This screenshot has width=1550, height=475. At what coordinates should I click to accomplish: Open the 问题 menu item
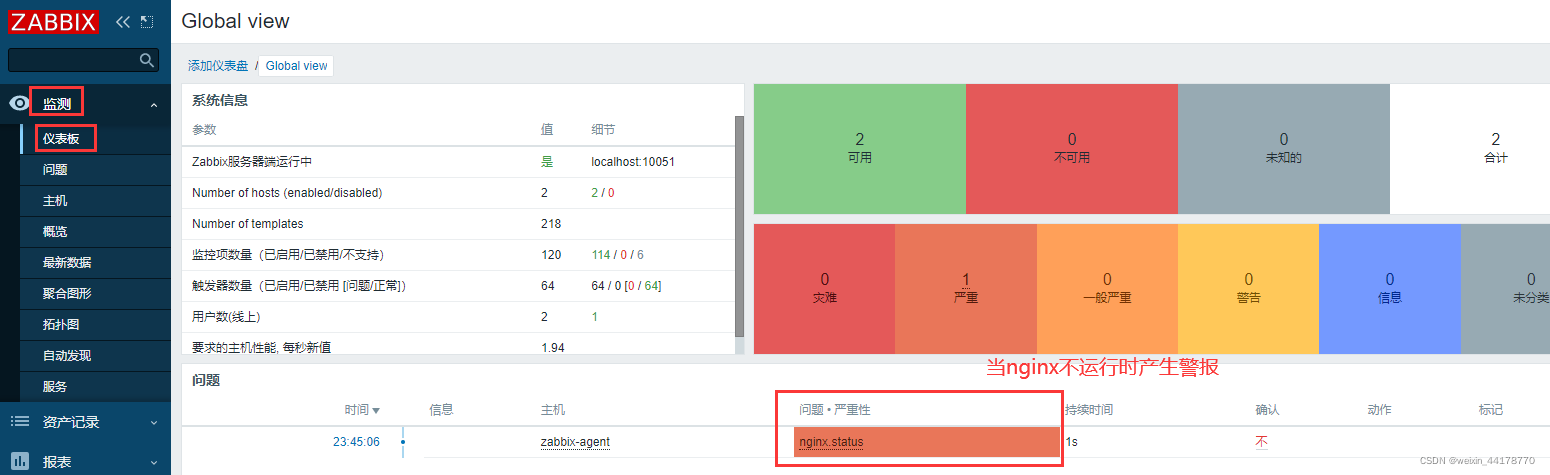click(55, 170)
